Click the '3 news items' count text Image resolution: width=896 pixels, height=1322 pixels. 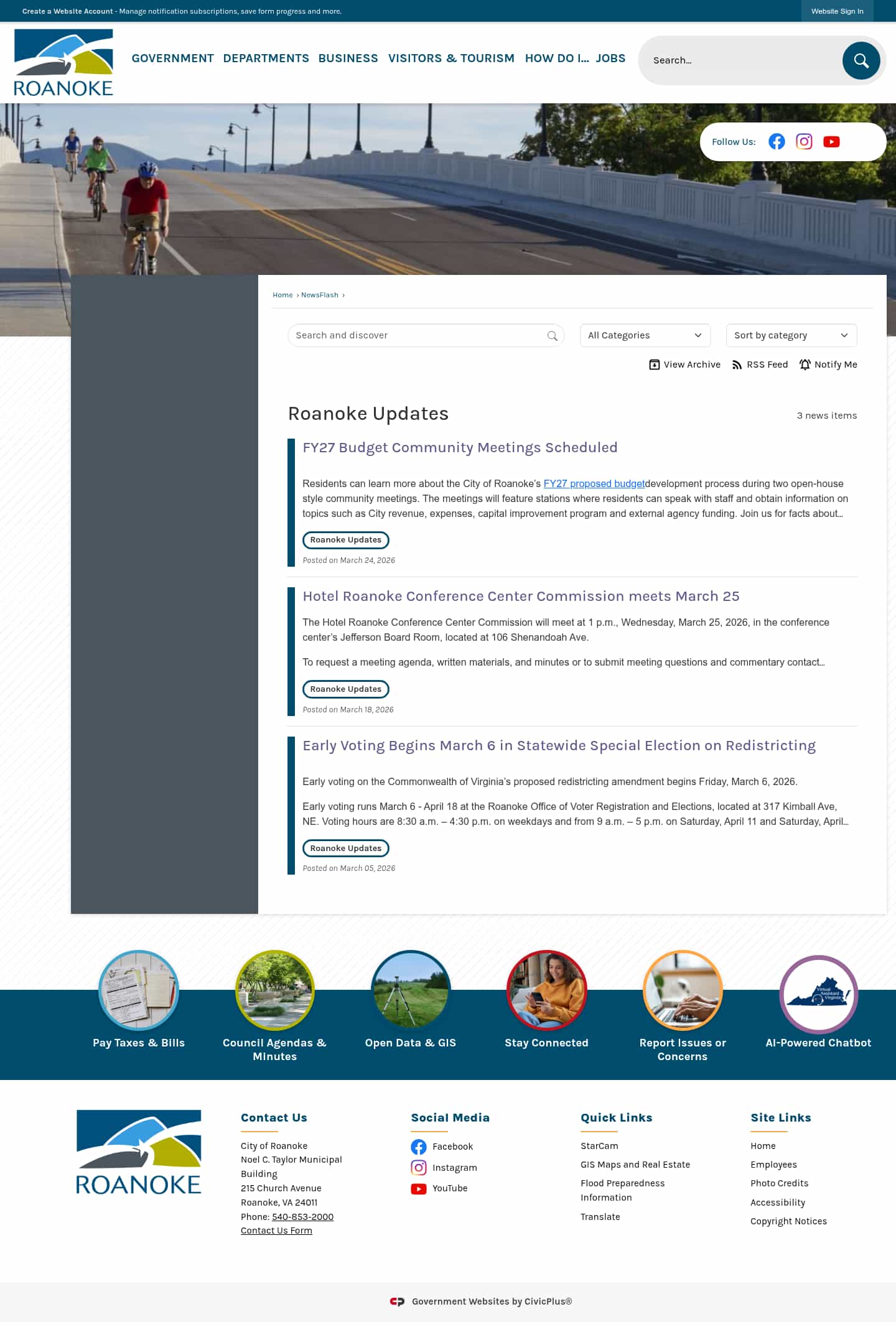(x=826, y=416)
